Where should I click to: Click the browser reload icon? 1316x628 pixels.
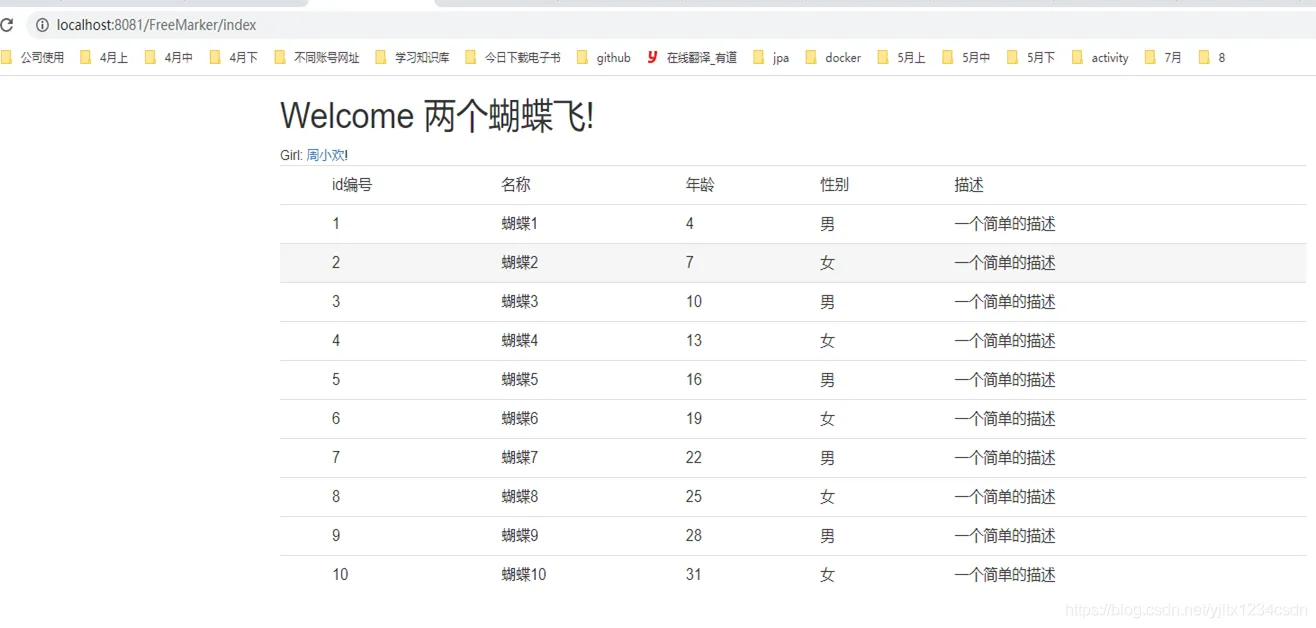pos(7,25)
